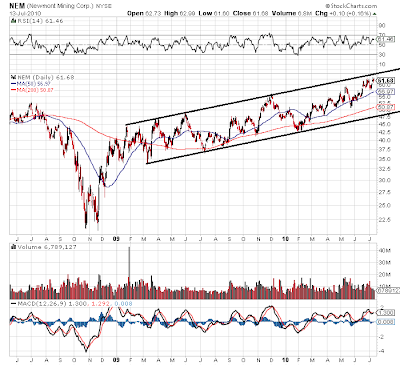
Task: Click the 10 year label under MACD panel
Action: pyautogui.click(x=286, y=360)
